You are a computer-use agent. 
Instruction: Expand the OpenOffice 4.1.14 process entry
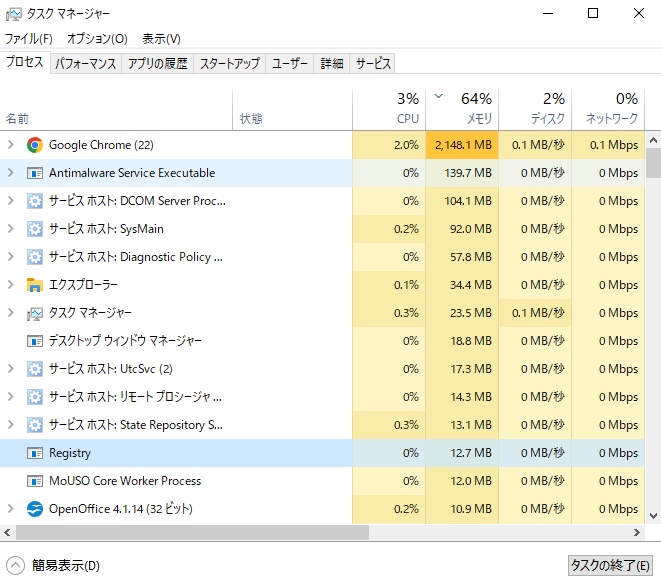(10, 509)
